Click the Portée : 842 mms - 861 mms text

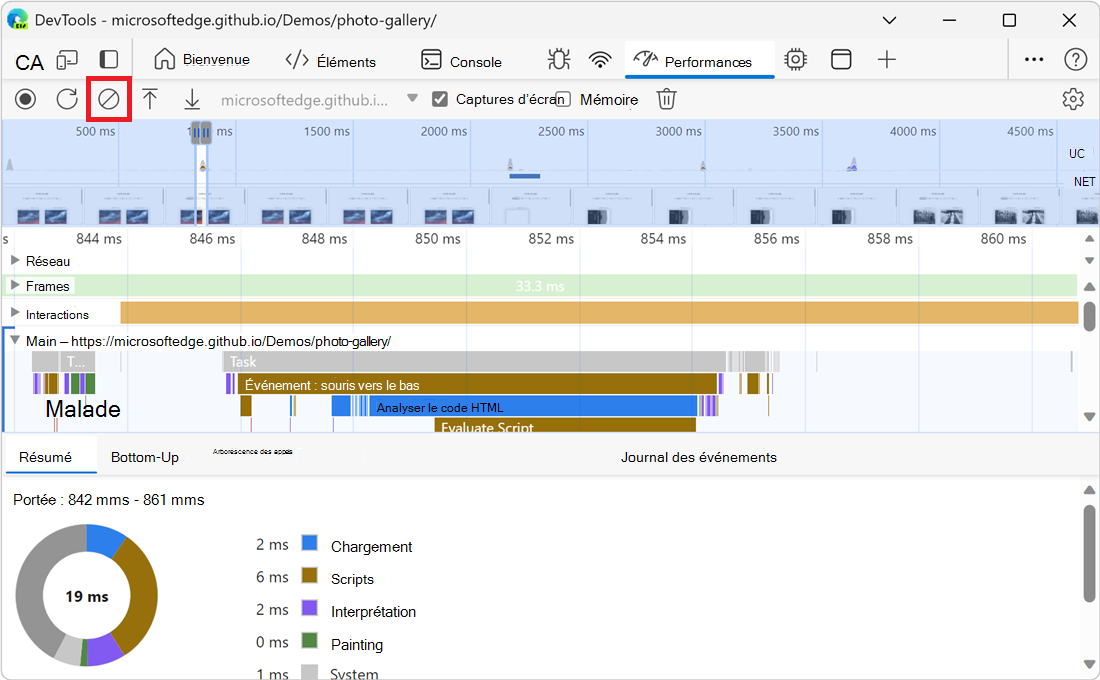(x=109, y=500)
